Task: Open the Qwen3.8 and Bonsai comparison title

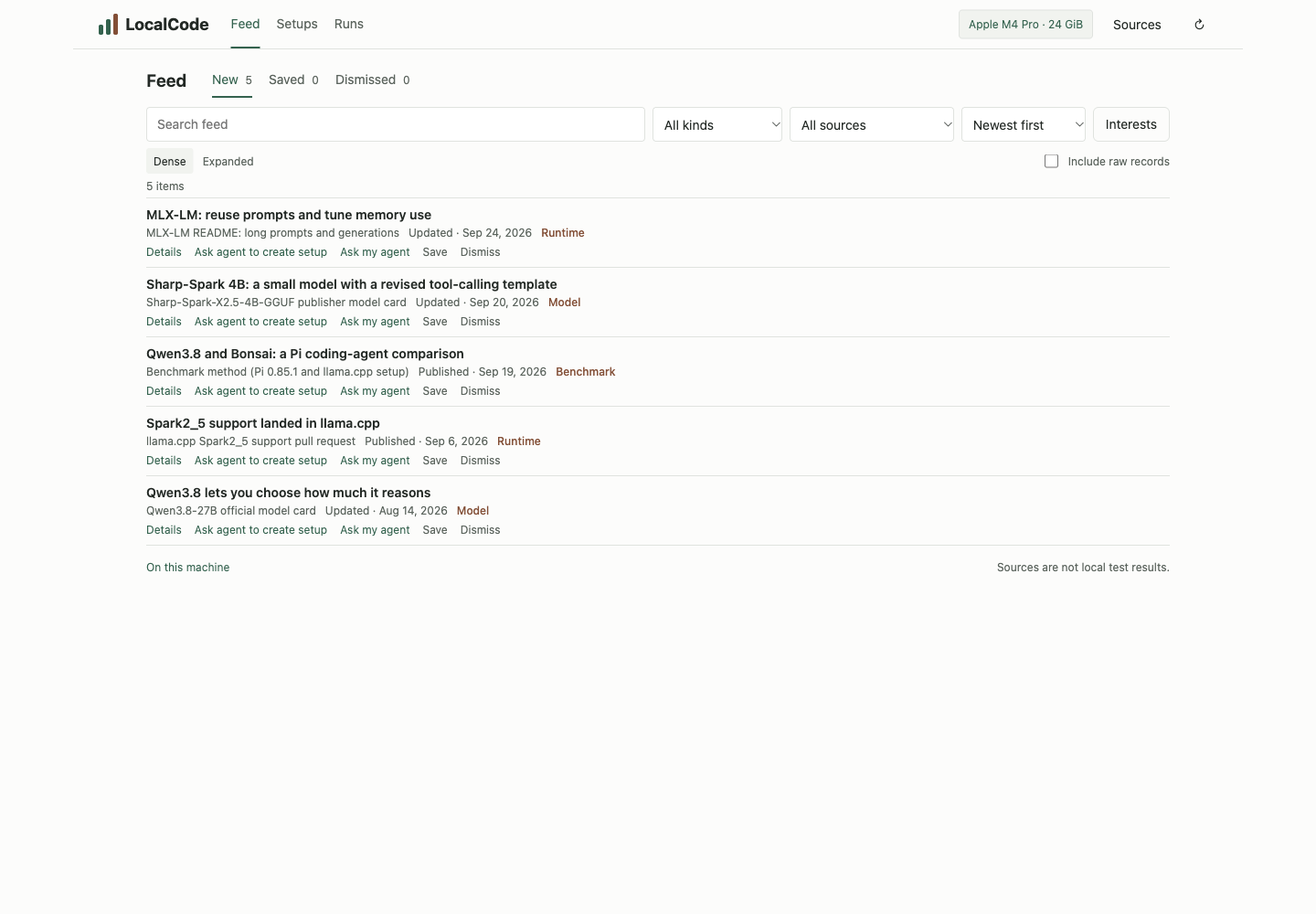Action: (x=305, y=354)
